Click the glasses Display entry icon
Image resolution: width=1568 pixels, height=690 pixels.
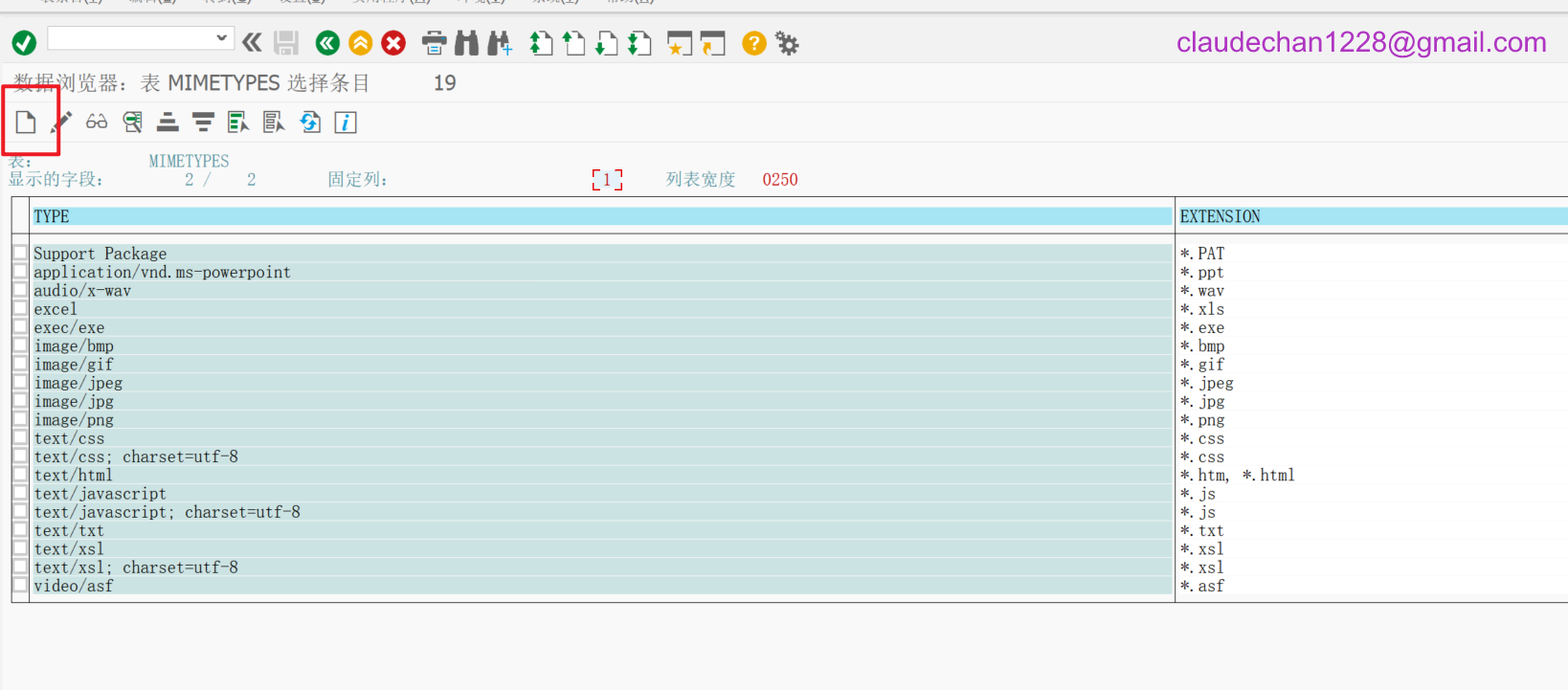(97, 122)
